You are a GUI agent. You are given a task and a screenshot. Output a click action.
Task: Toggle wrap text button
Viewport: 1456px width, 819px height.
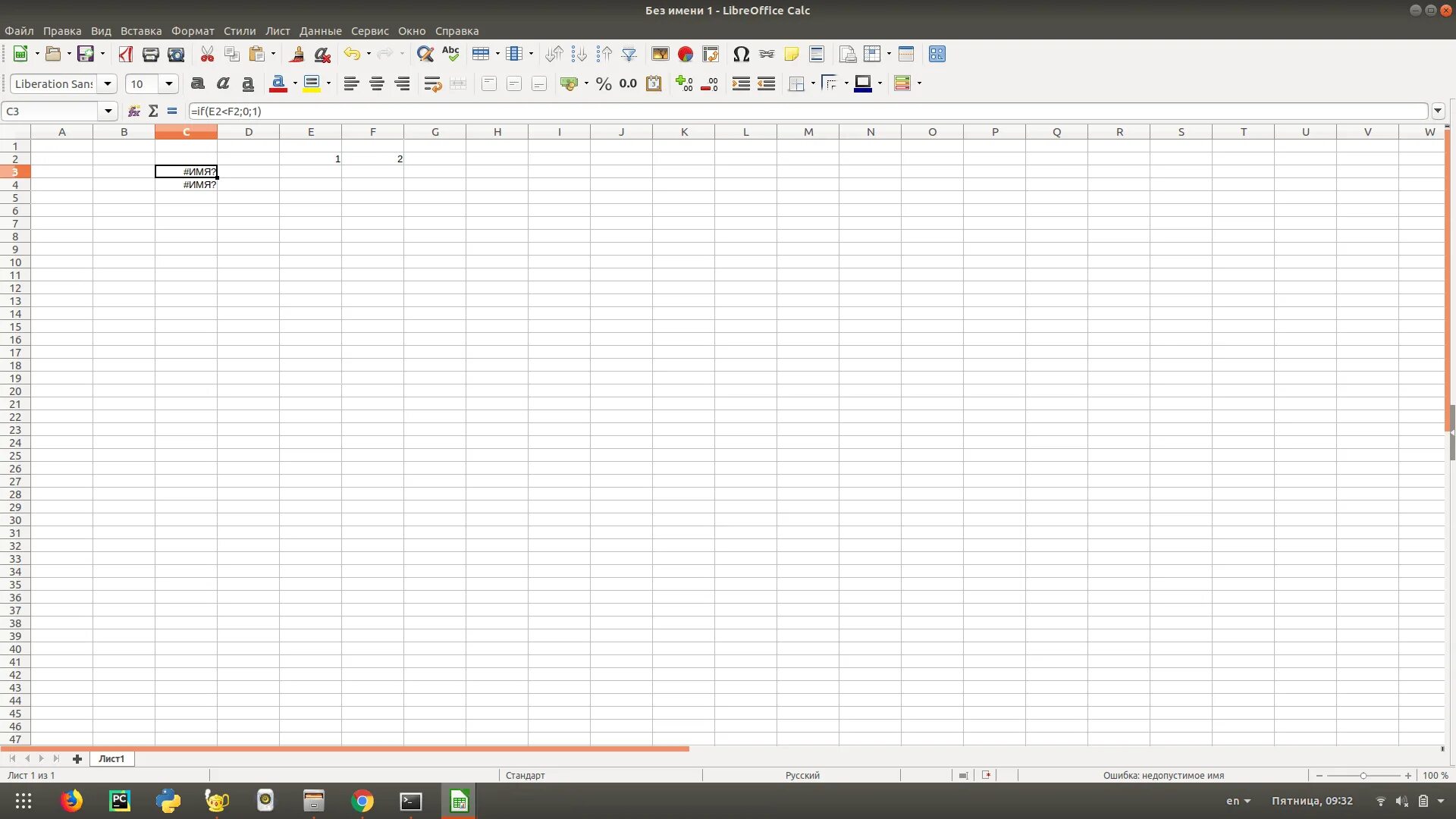pyautogui.click(x=432, y=84)
